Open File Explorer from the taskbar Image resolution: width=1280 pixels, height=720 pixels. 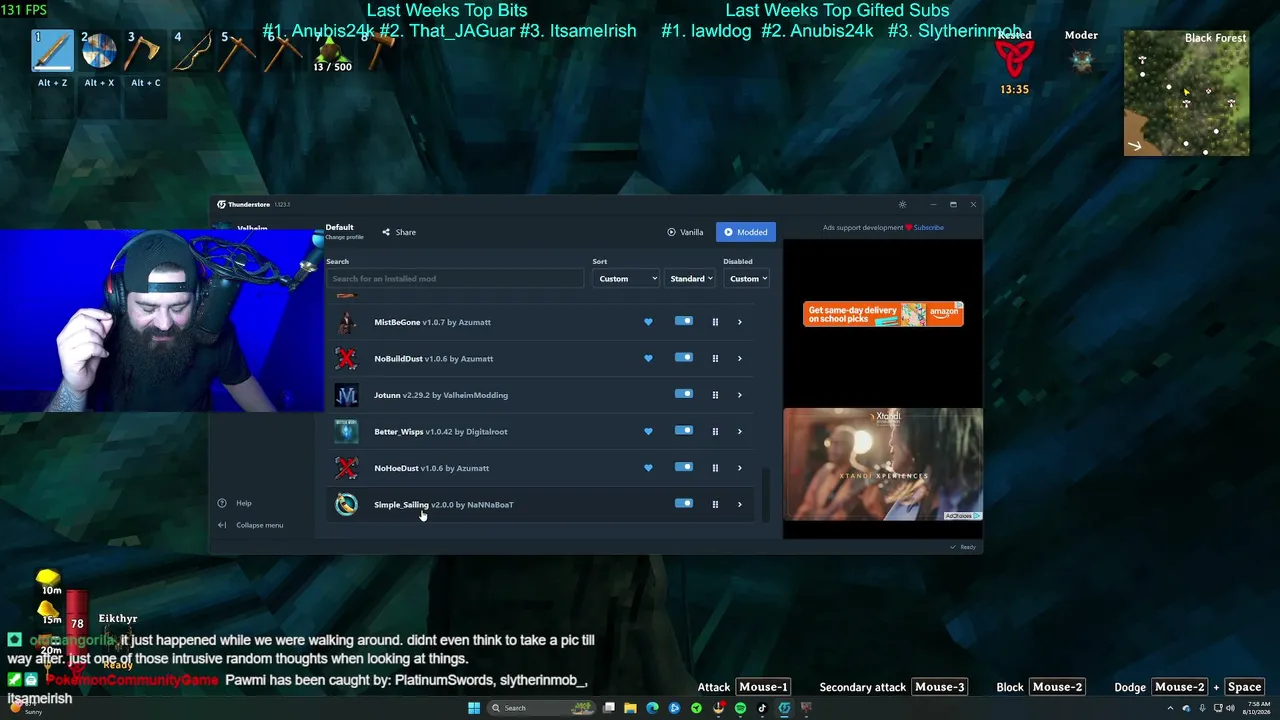click(630, 708)
